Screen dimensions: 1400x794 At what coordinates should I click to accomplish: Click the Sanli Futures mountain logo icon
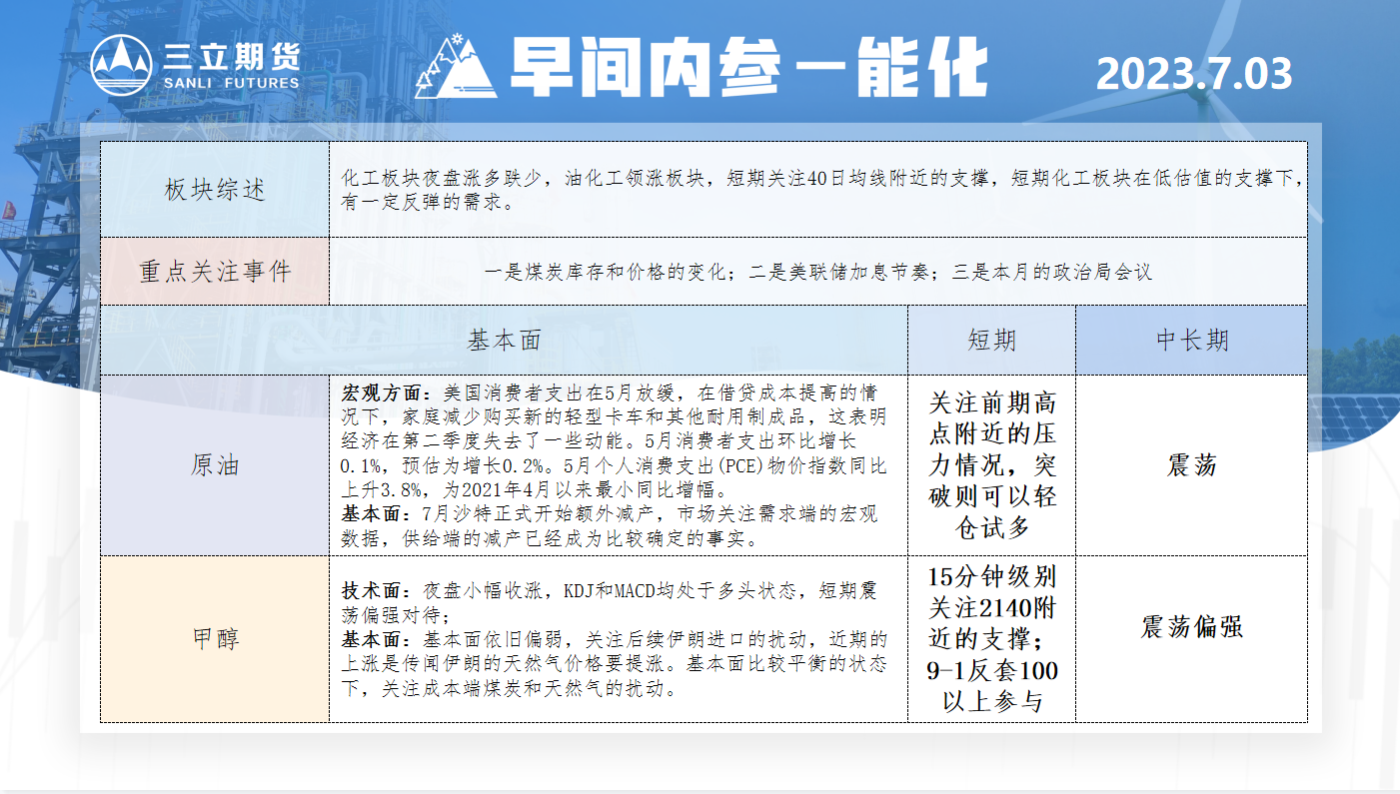coord(121,65)
